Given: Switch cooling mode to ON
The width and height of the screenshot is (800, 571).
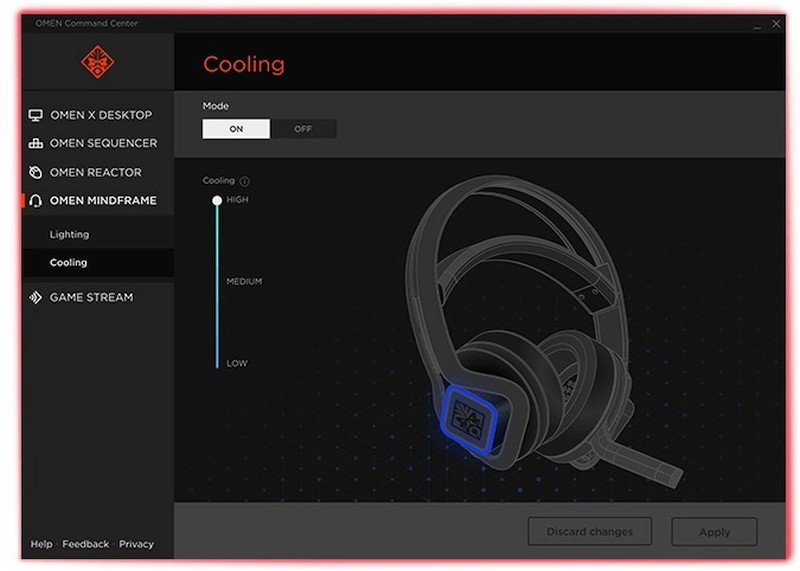Looking at the screenshot, I should pos(236,129).
